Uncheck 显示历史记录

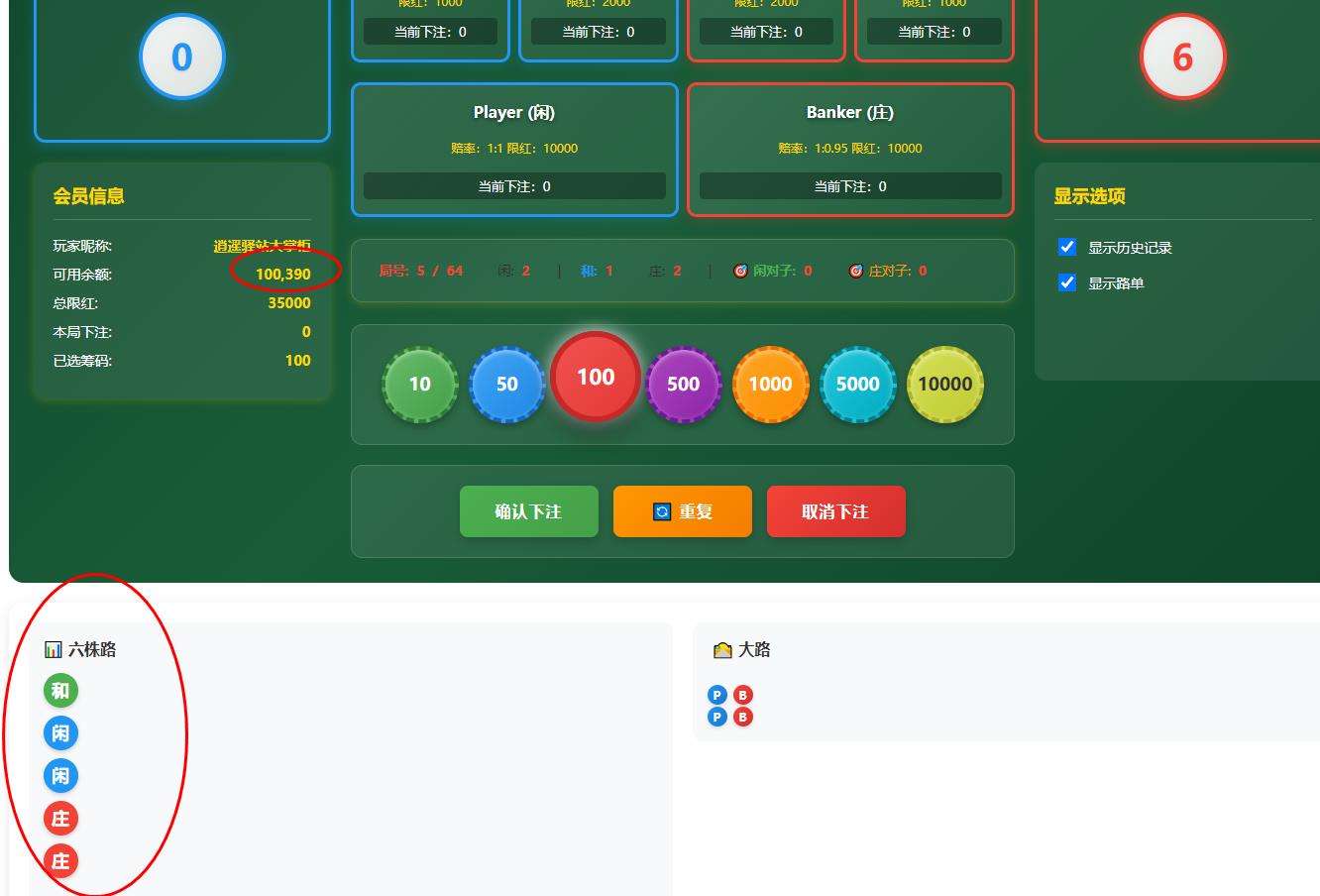[1067, 247]
